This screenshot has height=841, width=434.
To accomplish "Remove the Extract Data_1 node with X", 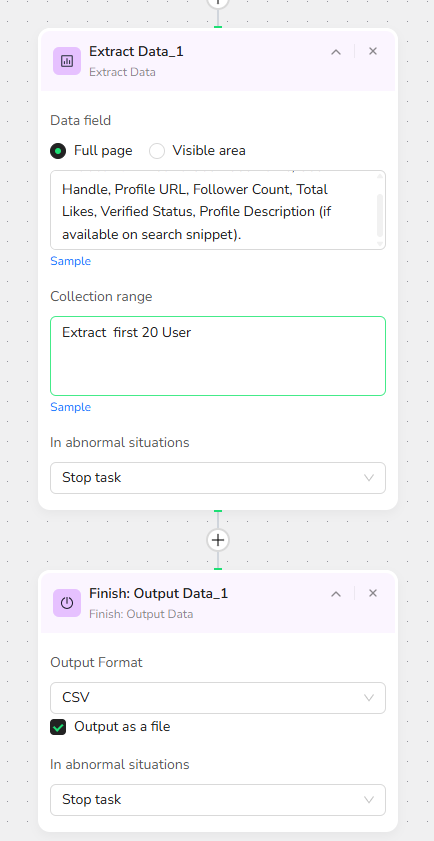I will click(373, 51).
